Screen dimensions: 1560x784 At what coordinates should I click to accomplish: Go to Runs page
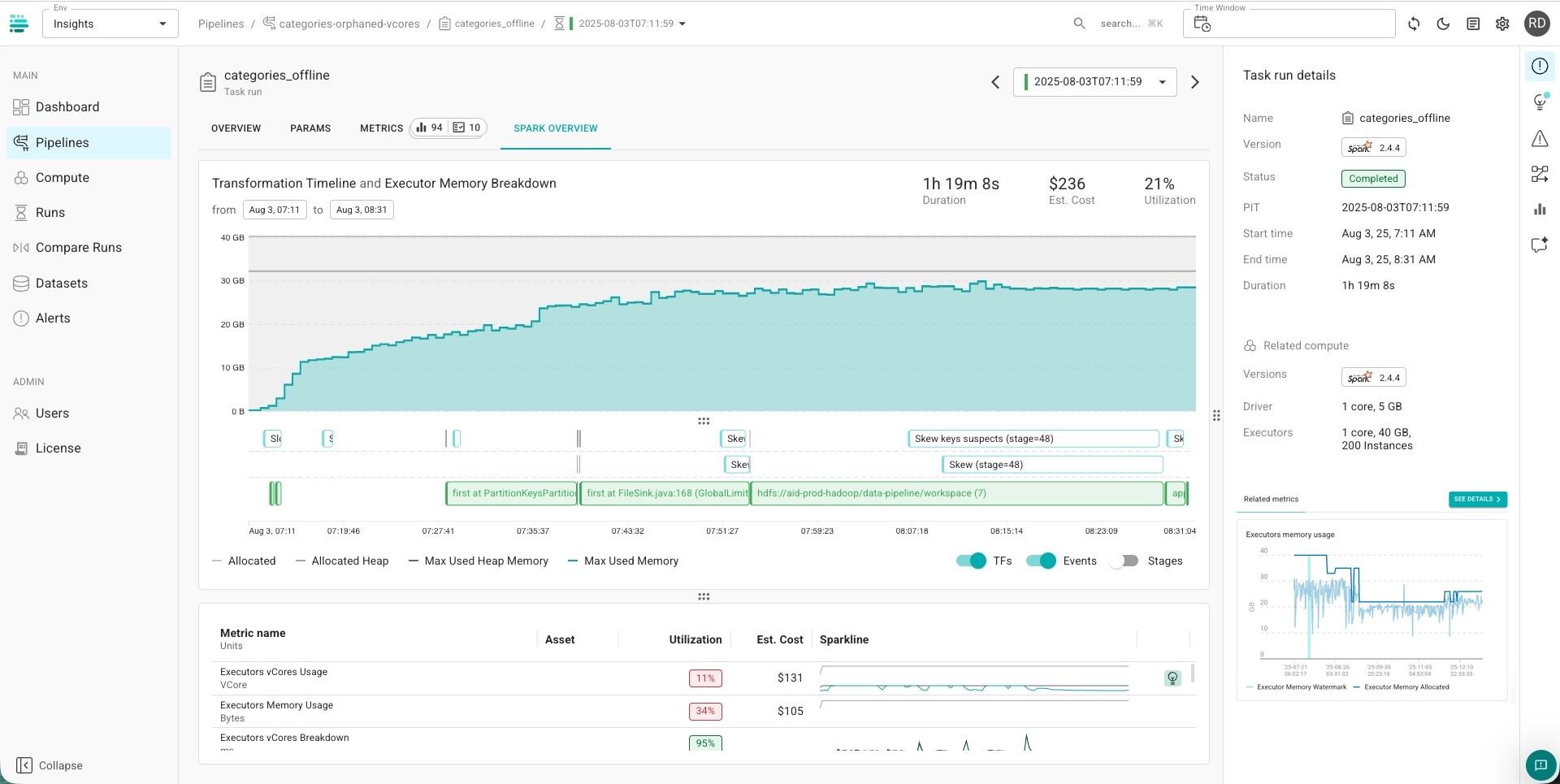pos(89,213)
